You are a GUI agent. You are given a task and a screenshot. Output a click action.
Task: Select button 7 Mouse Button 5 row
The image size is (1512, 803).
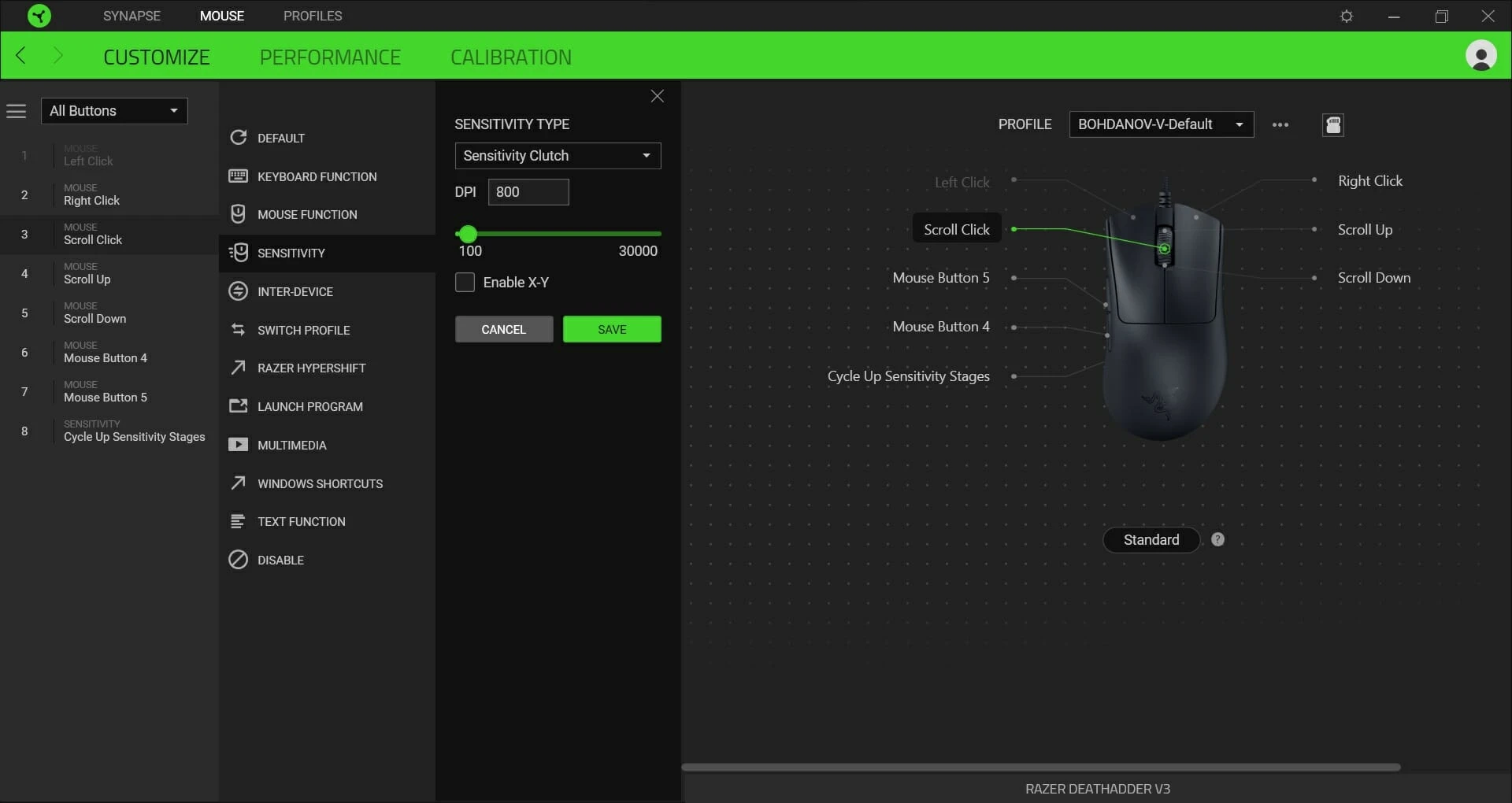coord(109,391)
